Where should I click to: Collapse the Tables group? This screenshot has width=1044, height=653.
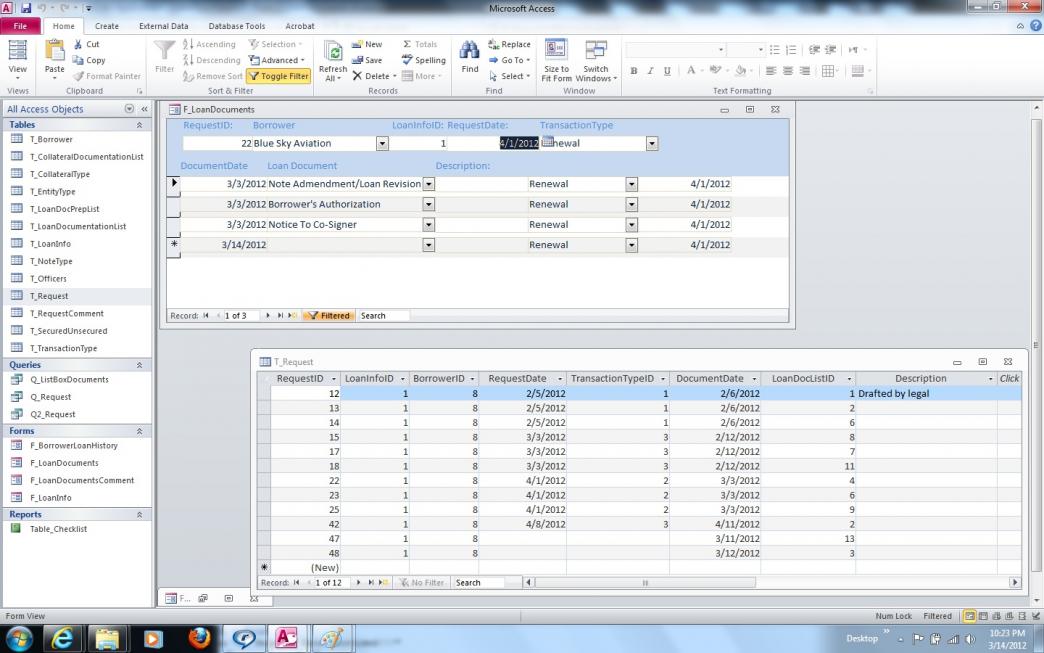(x=139, y=124)
